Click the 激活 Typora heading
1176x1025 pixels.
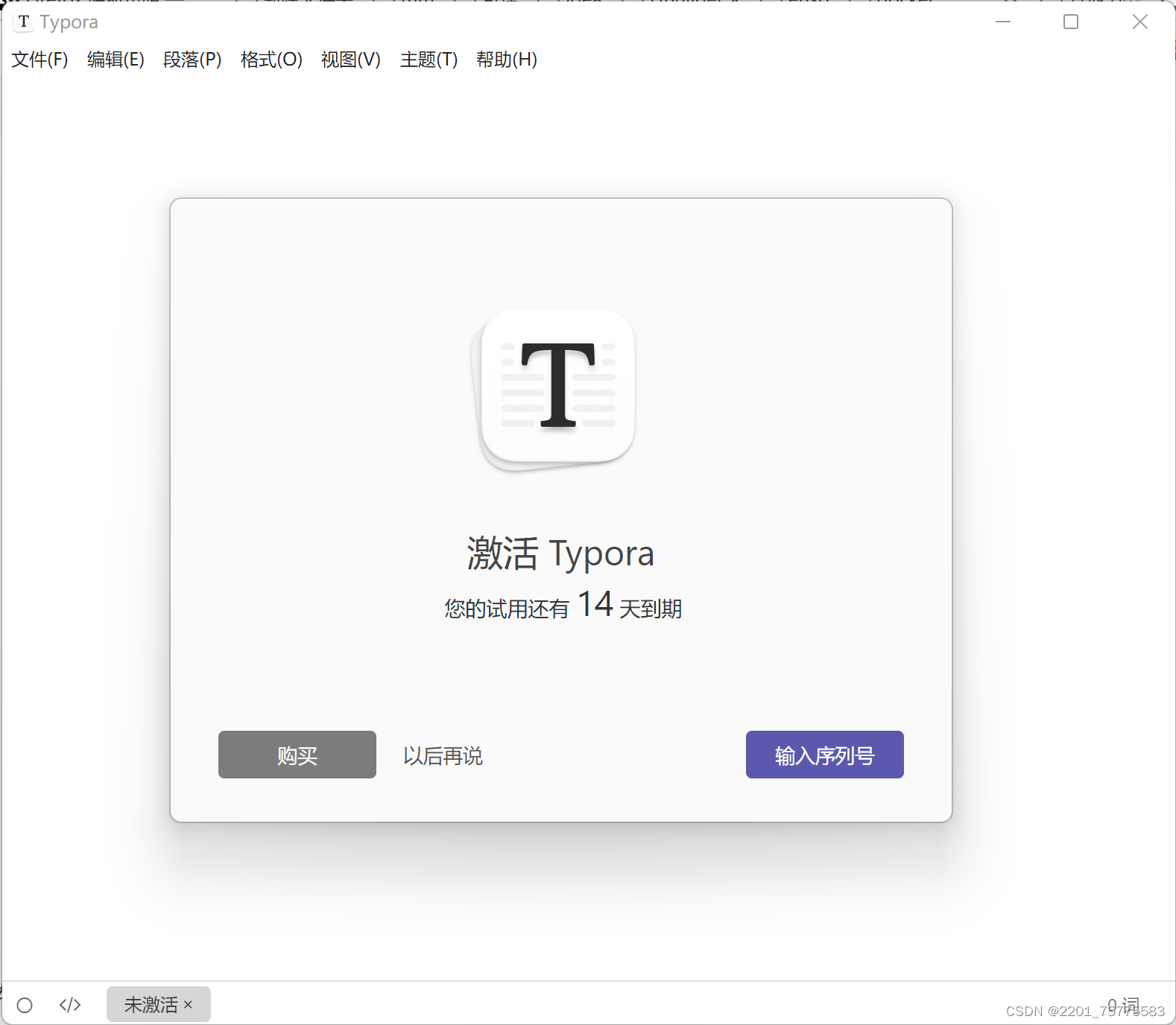click(x=560, y=553)
